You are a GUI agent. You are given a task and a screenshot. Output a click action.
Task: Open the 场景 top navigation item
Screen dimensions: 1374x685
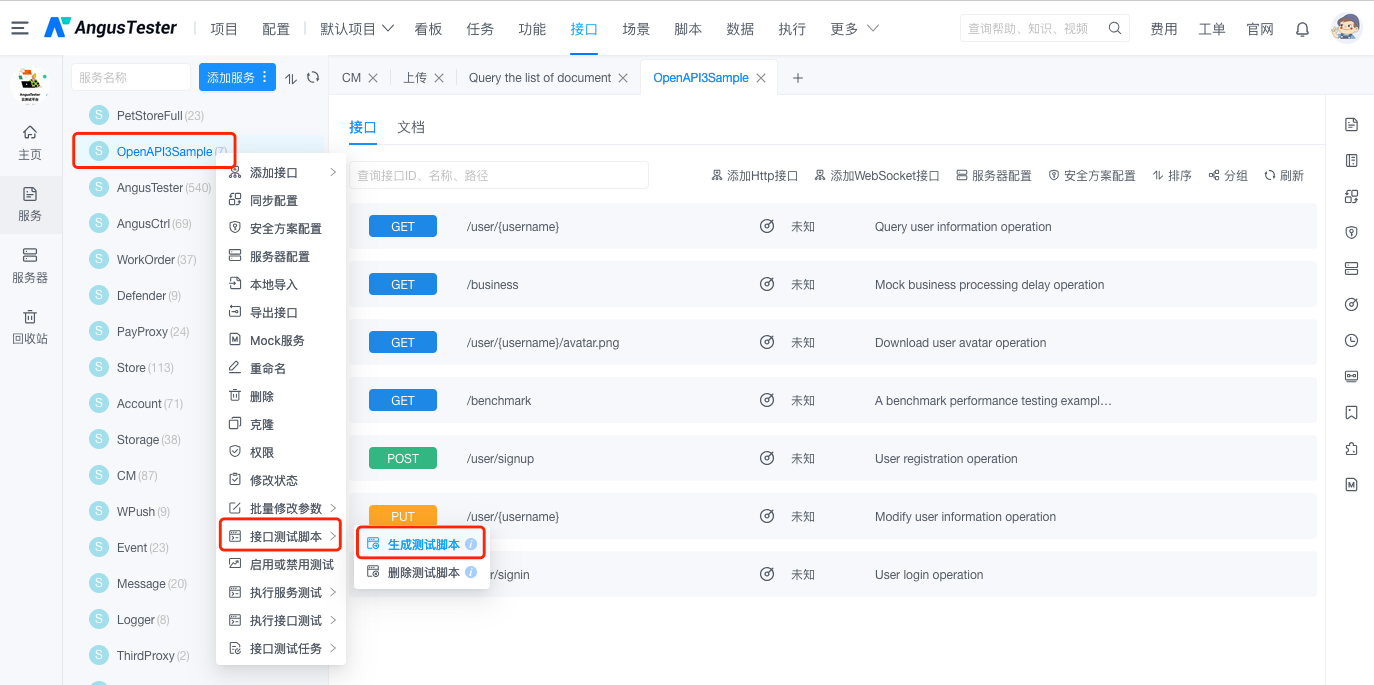tap(636, 29)
